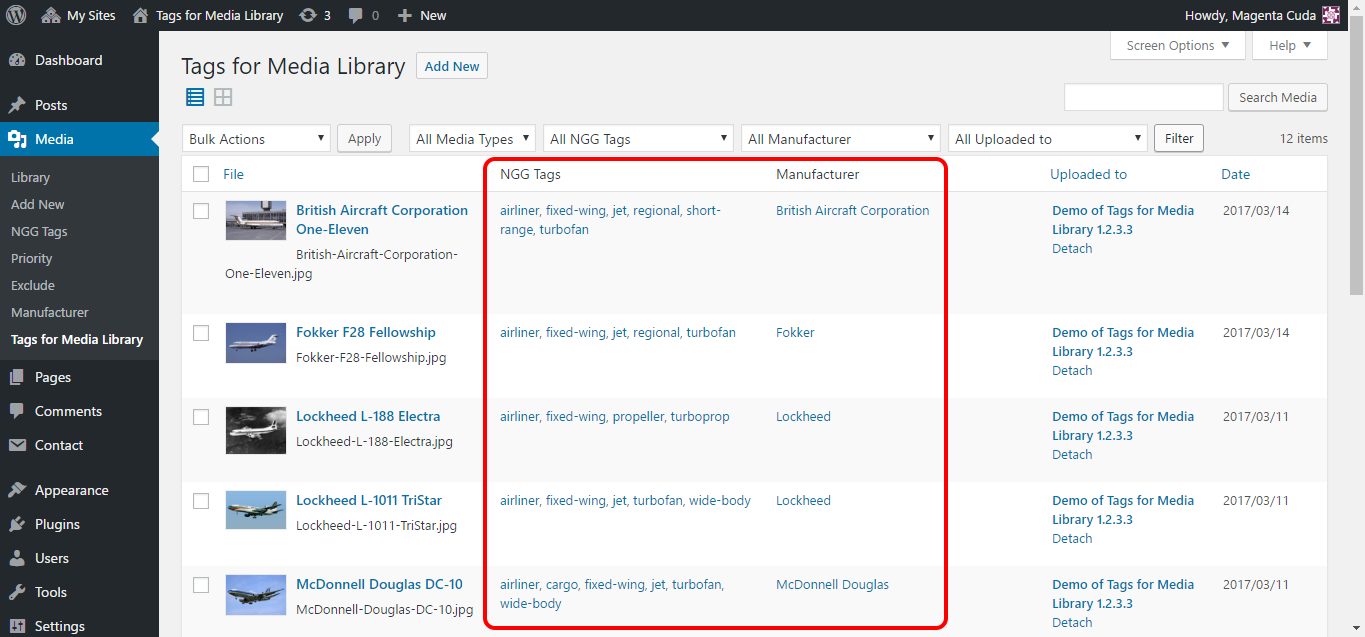
Task: Click the Tools wrench icon
Action: (x=17, y=592)
